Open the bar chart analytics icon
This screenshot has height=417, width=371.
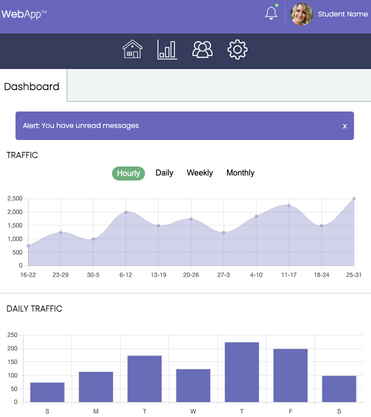coord(167,50)
